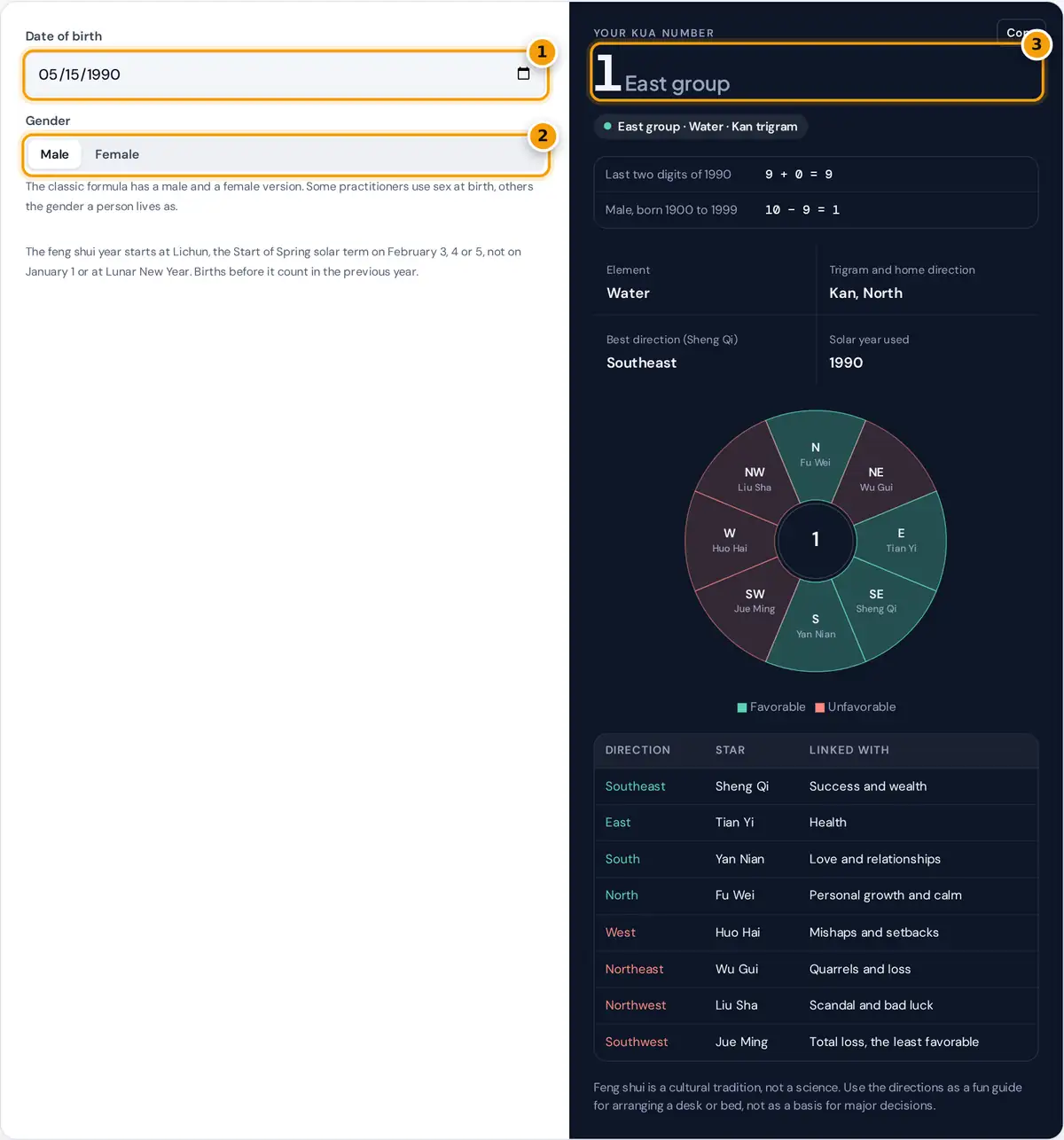
Task: Click the 'Huo Hai' star cell in the table
Action: [738, 933]
